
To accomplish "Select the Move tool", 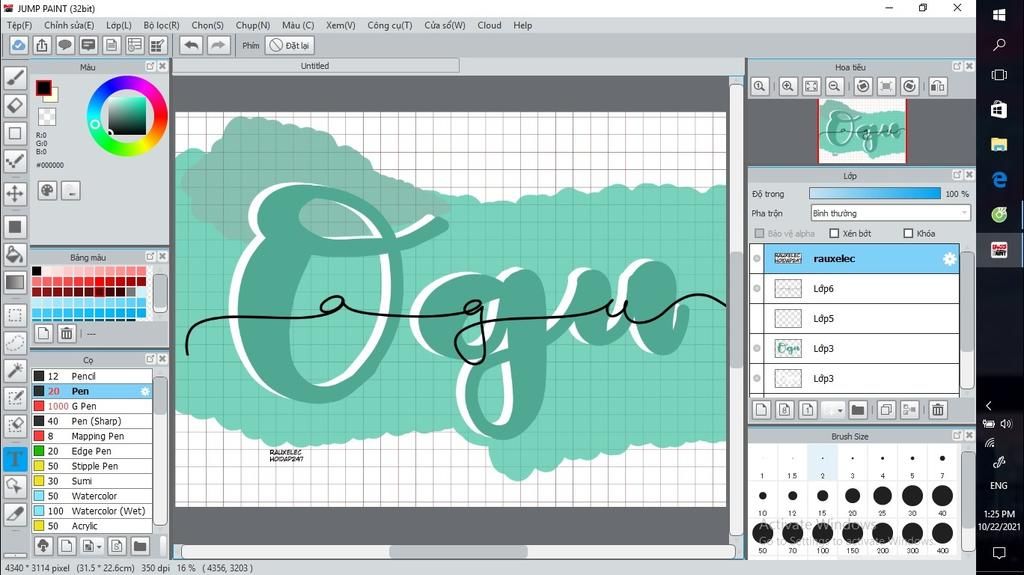I will pyautogui.click(x=15, y=193).
